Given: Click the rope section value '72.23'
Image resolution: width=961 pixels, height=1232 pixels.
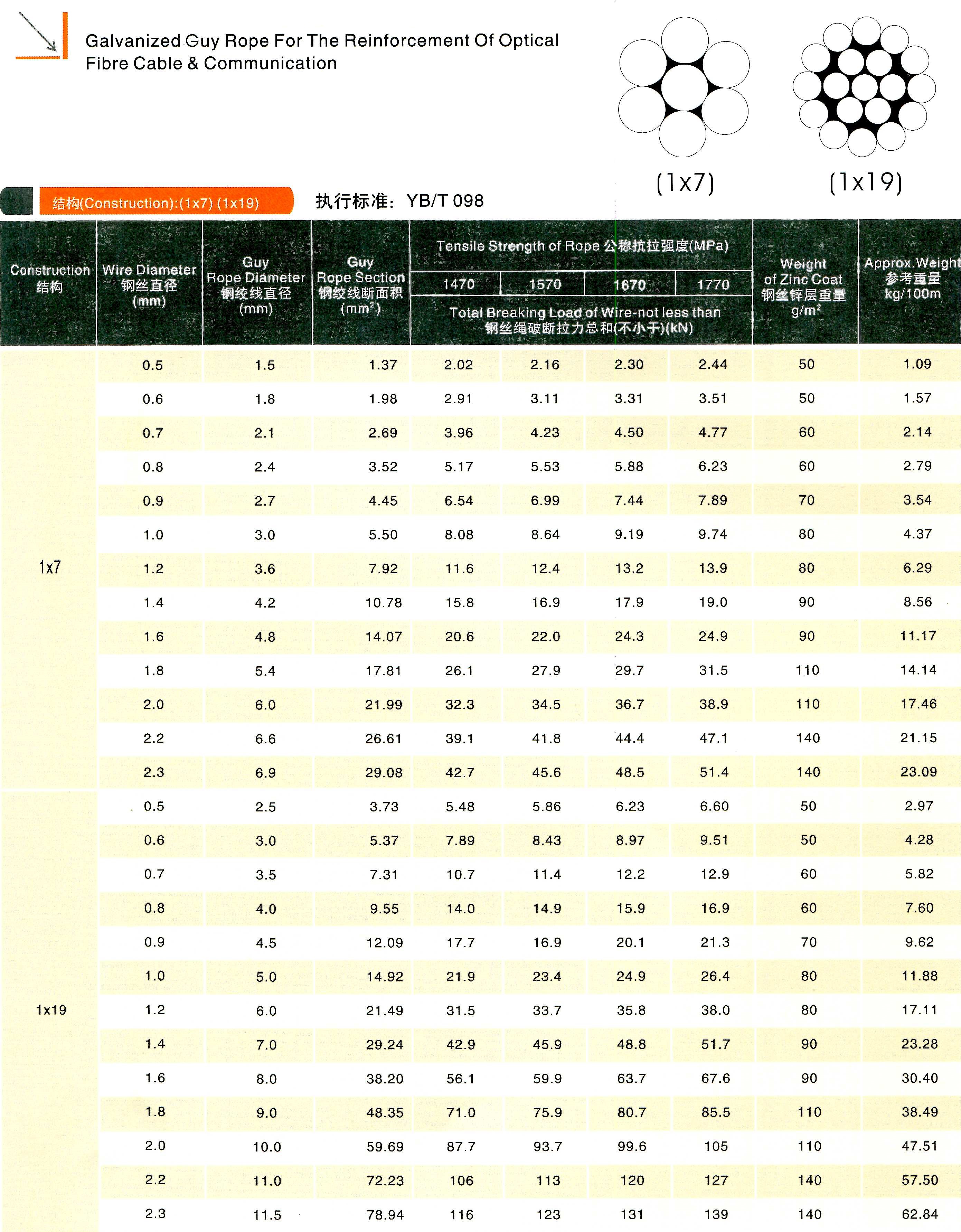Looking at the screenshot, I should pos(385,1181).
